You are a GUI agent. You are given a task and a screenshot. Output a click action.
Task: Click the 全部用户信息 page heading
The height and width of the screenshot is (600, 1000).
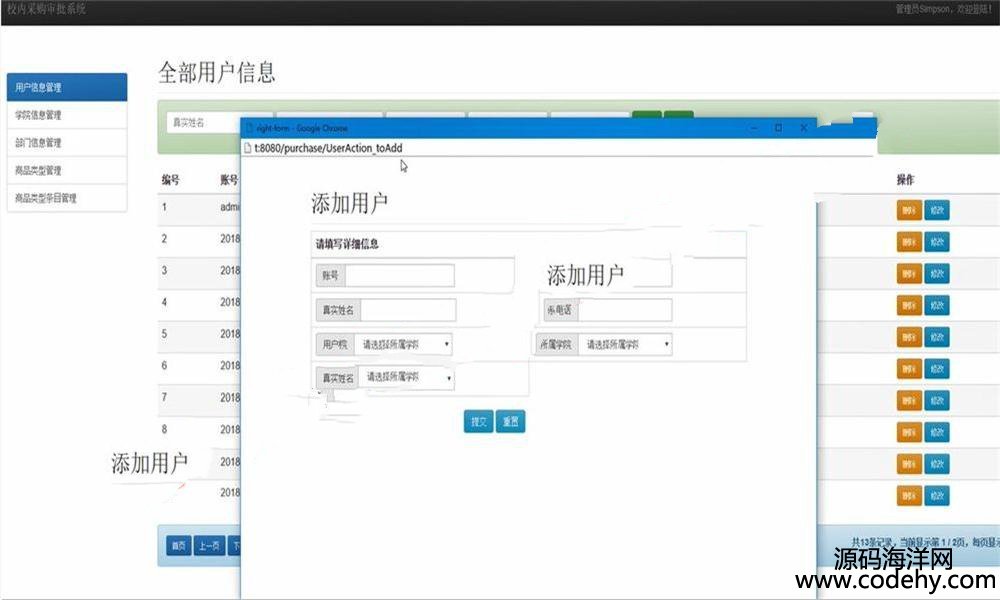pos(216,72)
